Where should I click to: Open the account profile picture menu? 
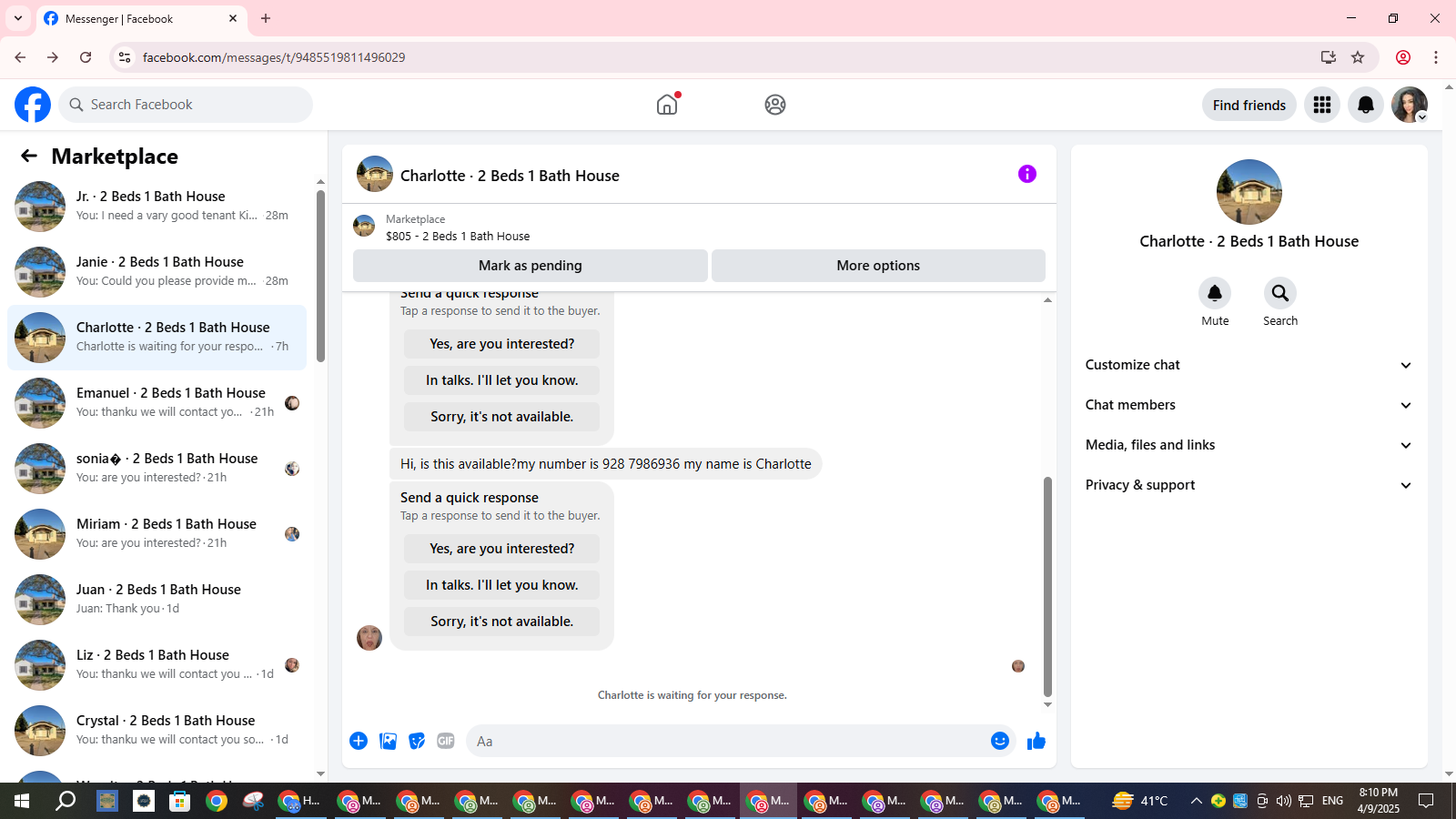tap(1410, 105)
